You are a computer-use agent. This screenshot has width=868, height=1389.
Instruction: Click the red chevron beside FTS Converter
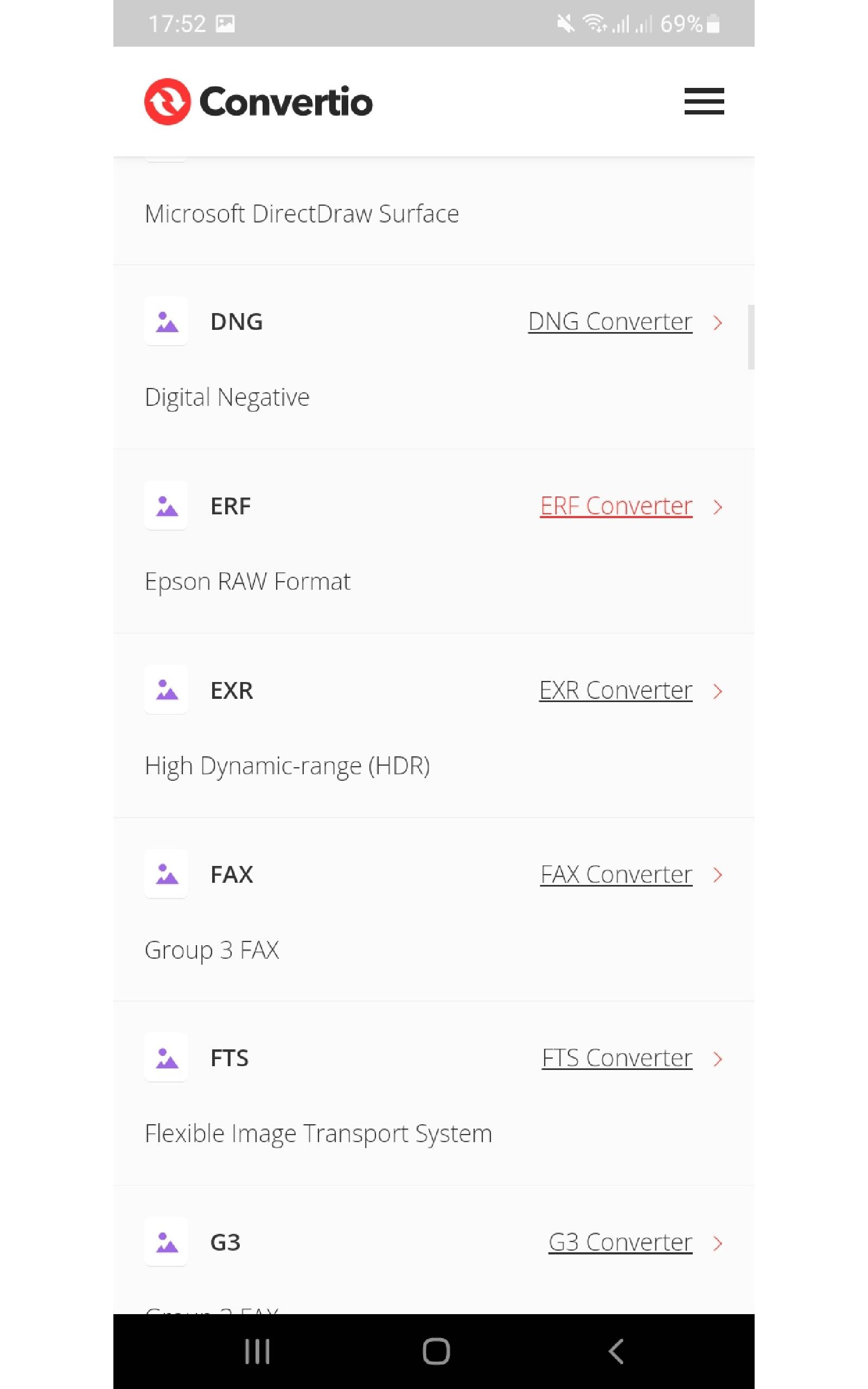coord(718,1059)
